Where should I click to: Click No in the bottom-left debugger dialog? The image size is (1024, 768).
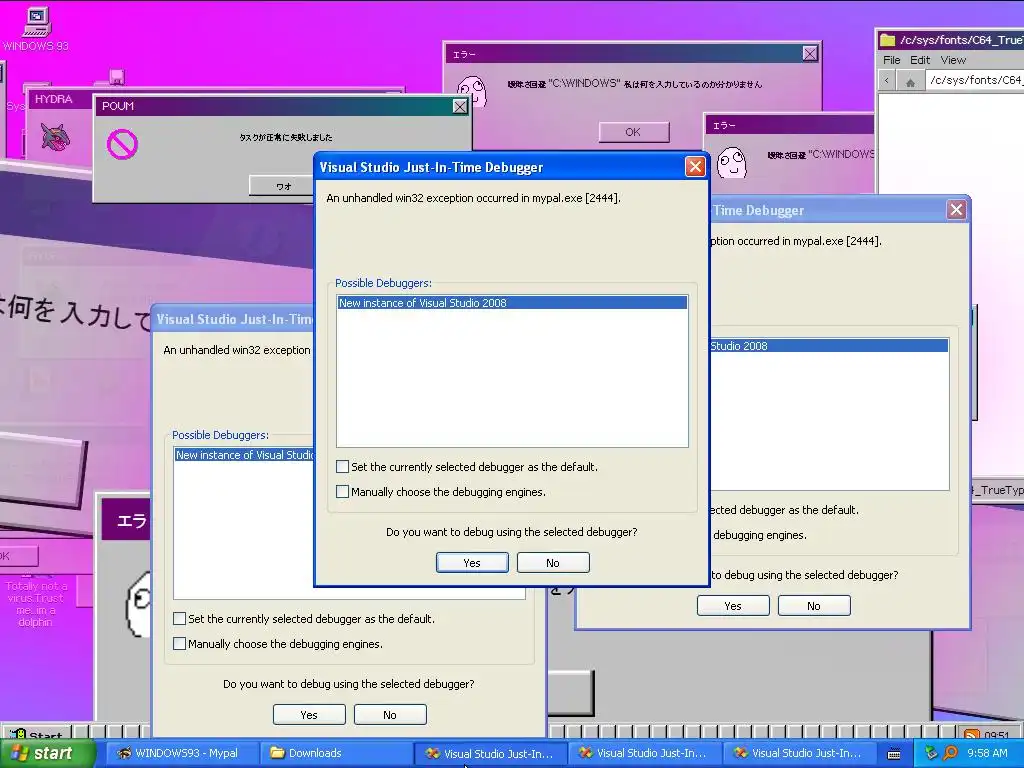pos(390,714)
